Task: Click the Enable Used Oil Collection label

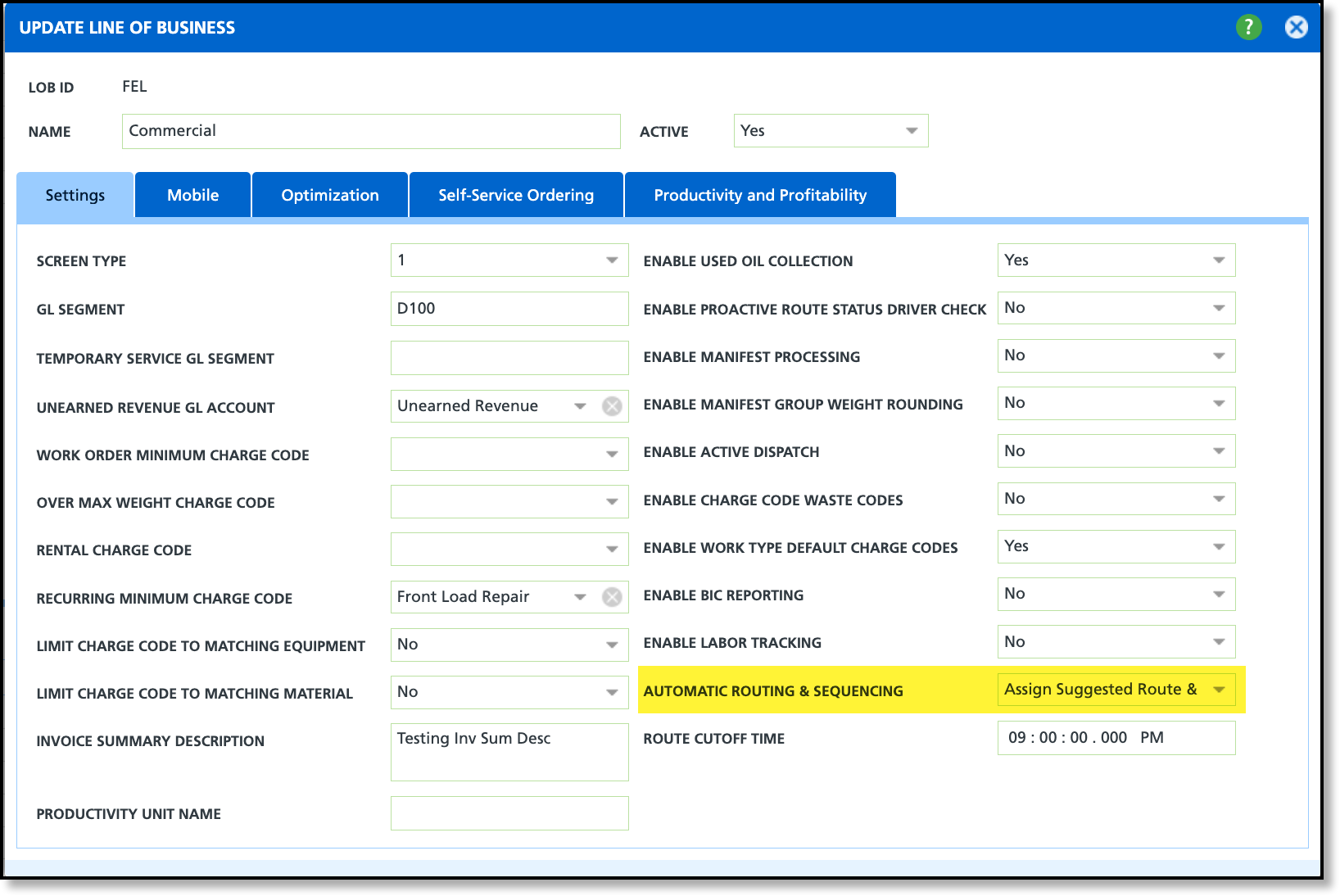Action: click(749, 261)
